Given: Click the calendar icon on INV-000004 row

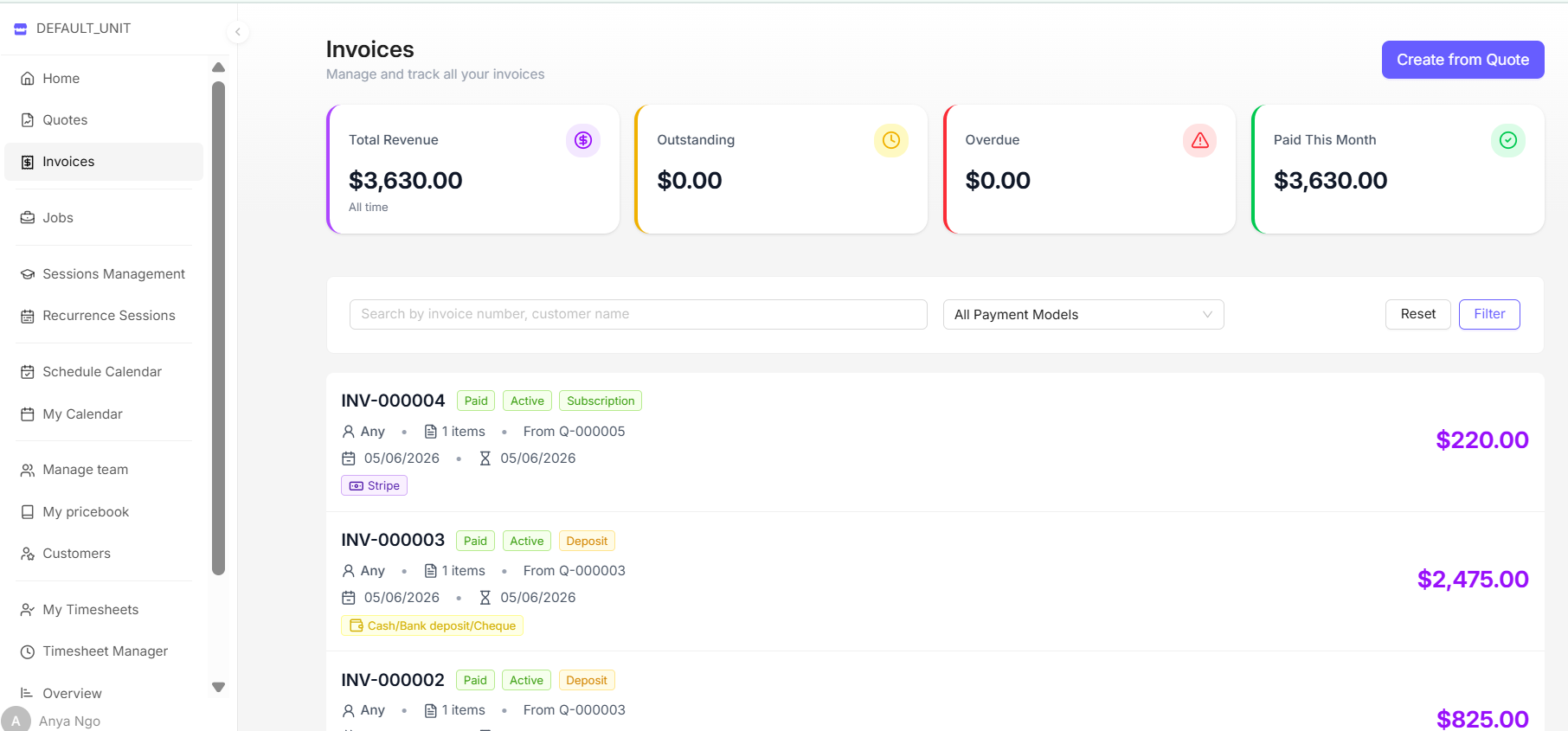Looking at the screenshot, I should pos(349,458).
